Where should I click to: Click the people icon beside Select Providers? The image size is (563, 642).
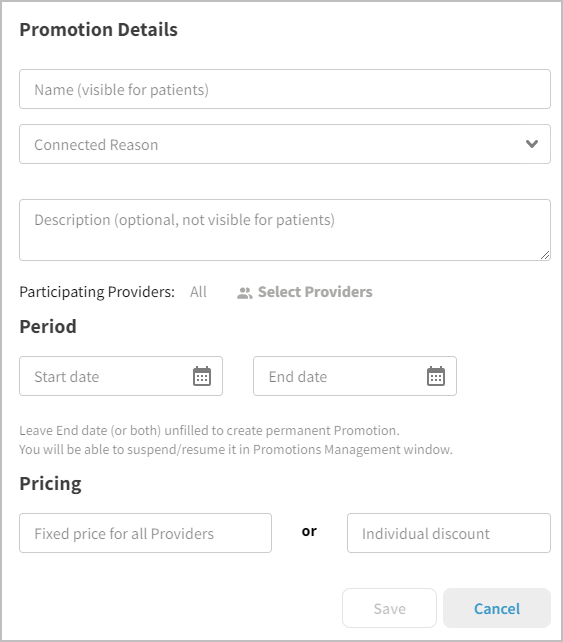pos(244,293)
